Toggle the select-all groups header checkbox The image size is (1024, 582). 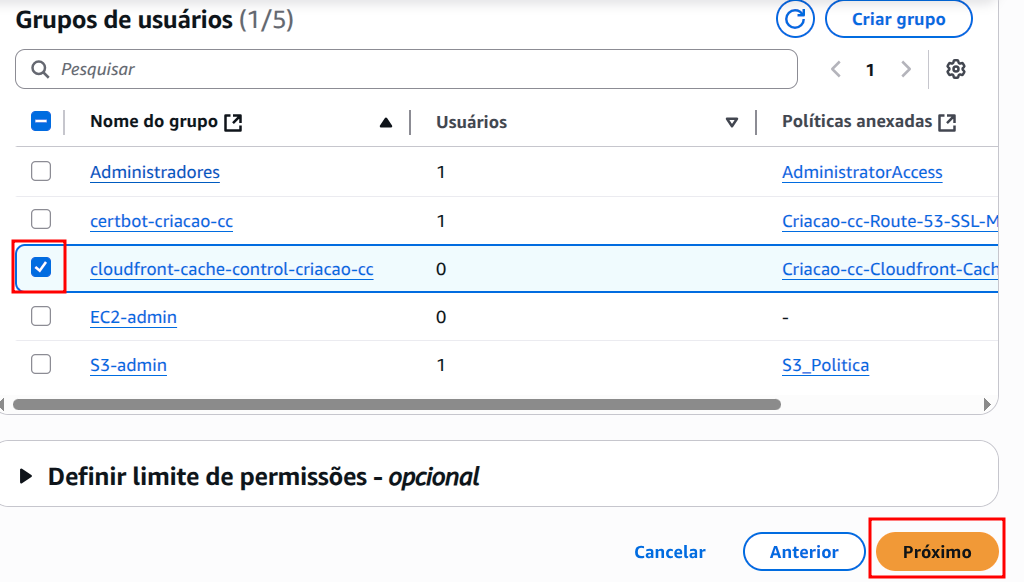[x=41, y=121]
